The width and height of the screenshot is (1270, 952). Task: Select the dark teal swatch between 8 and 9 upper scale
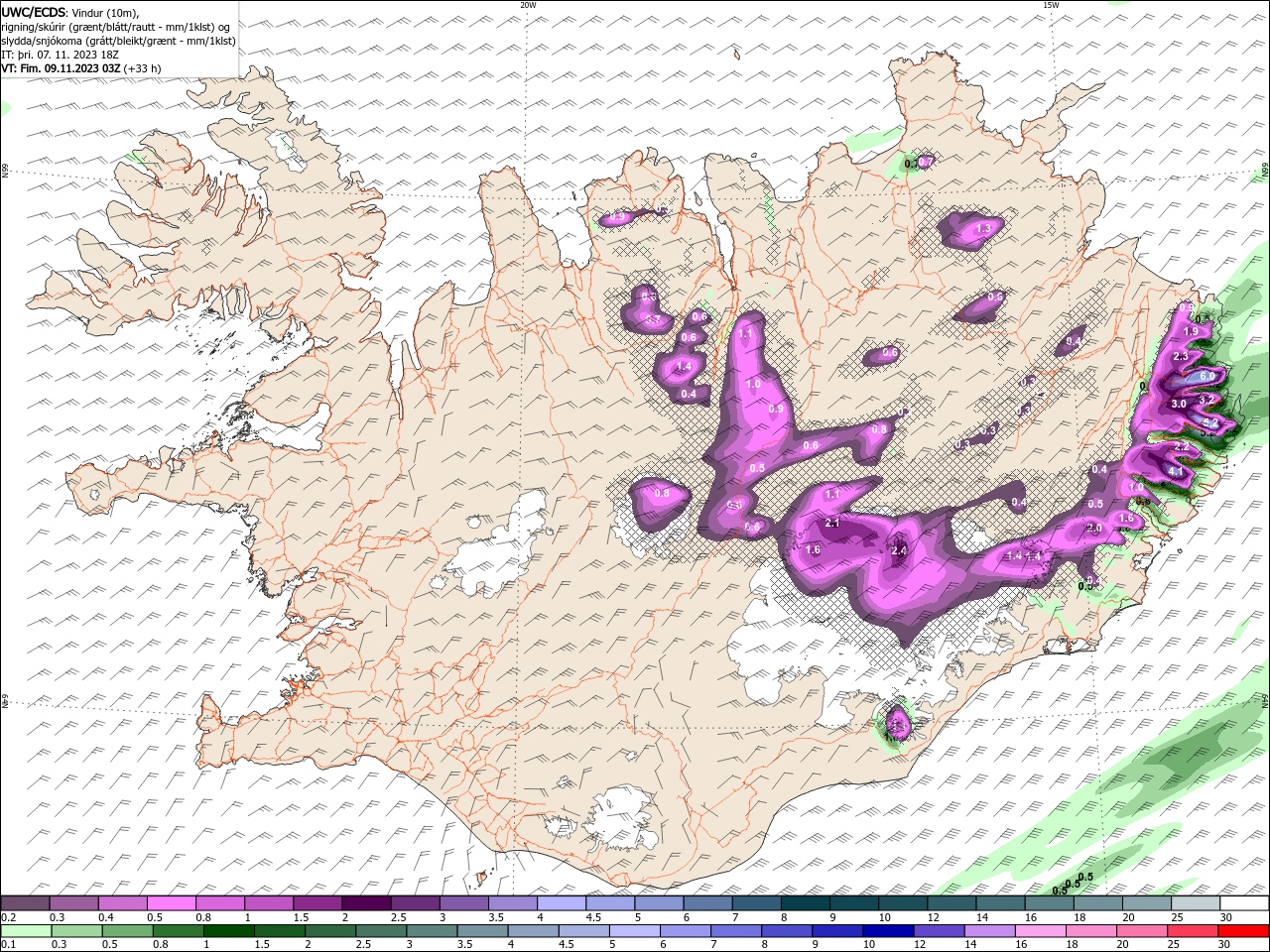click(x=804, y=903)
